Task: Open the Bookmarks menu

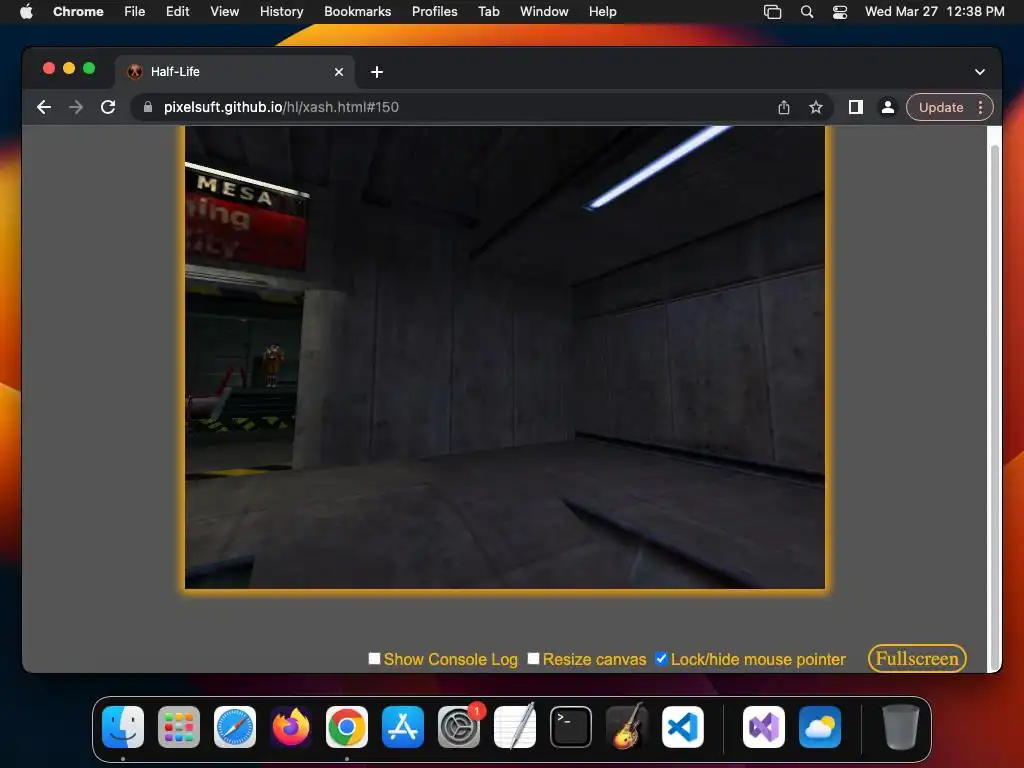Action: [x=358, y=11]
